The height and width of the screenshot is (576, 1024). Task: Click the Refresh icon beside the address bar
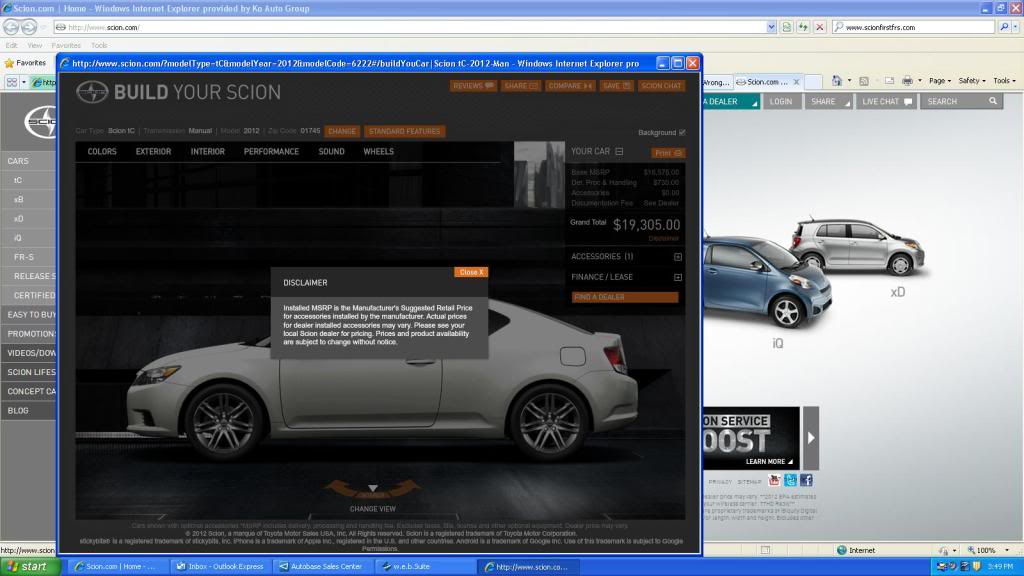[803, 27]
